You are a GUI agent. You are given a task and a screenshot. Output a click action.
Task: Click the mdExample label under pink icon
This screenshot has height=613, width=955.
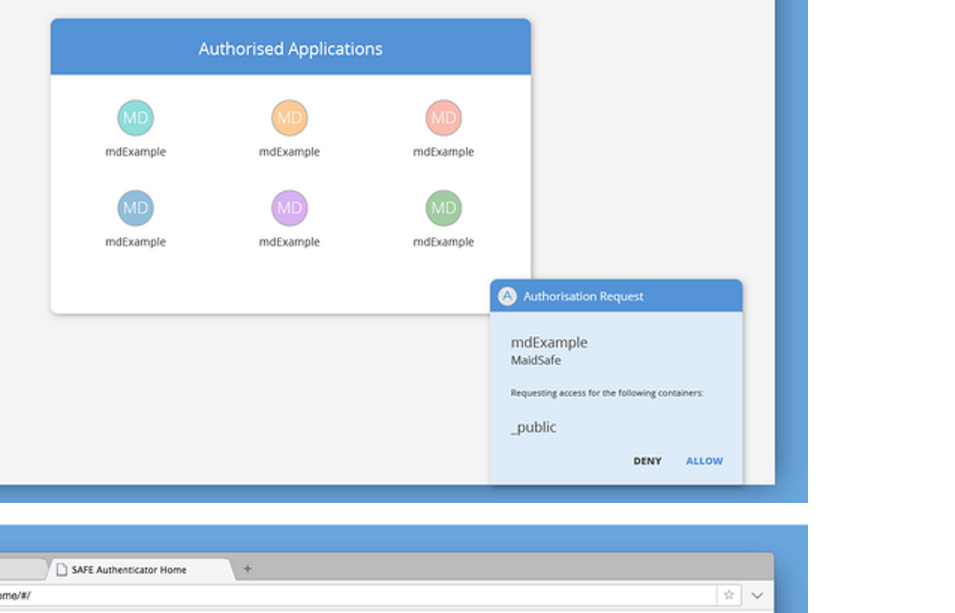[x=443, y=152]
